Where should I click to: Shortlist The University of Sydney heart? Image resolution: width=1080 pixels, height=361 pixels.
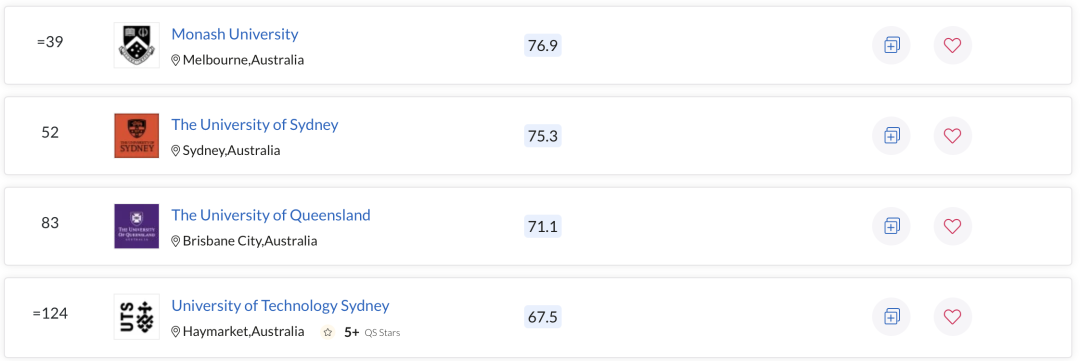pyautogui.click(x=953, y=136)
